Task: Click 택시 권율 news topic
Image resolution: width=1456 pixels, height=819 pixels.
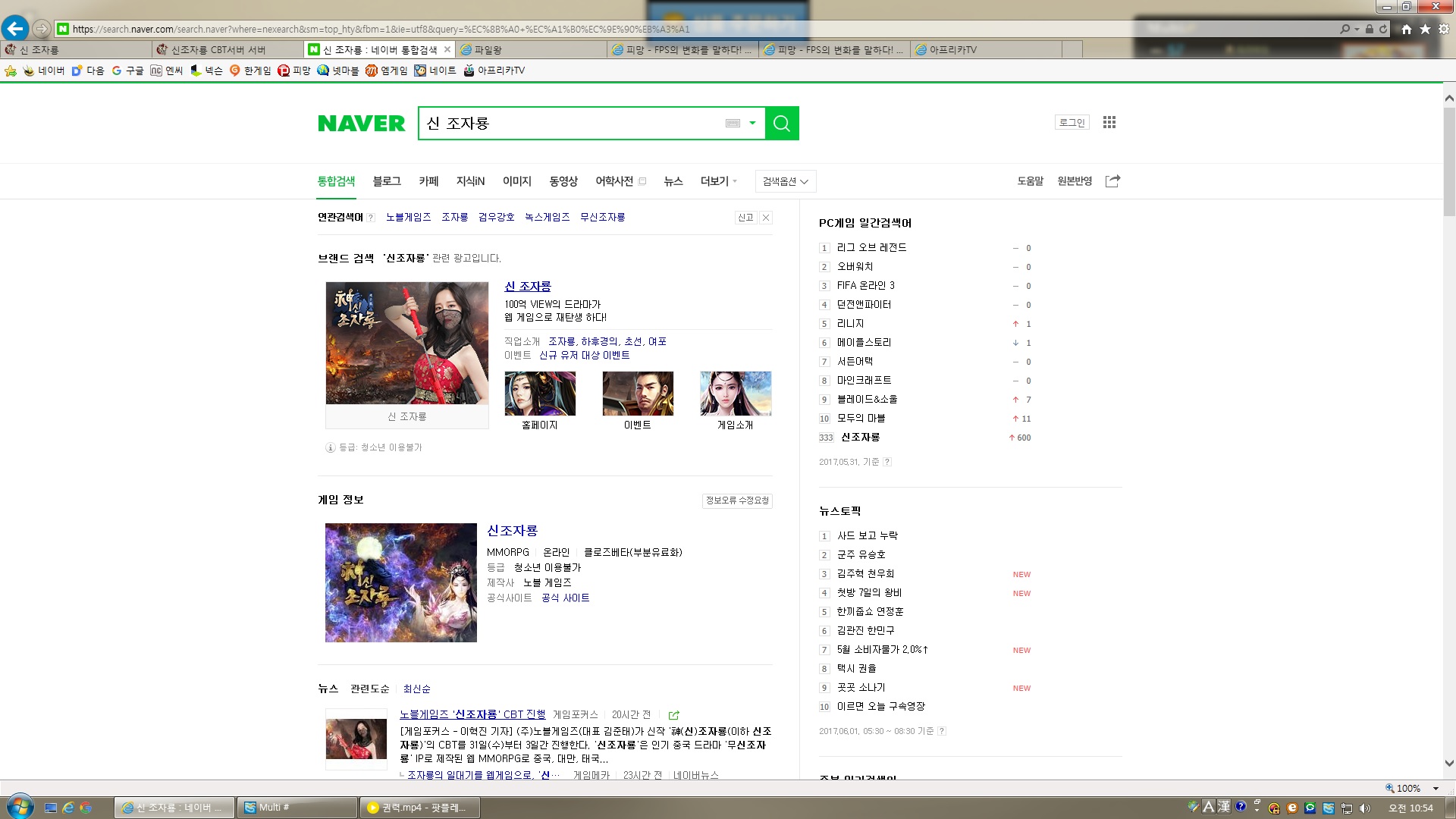Action: pos(856,668)
